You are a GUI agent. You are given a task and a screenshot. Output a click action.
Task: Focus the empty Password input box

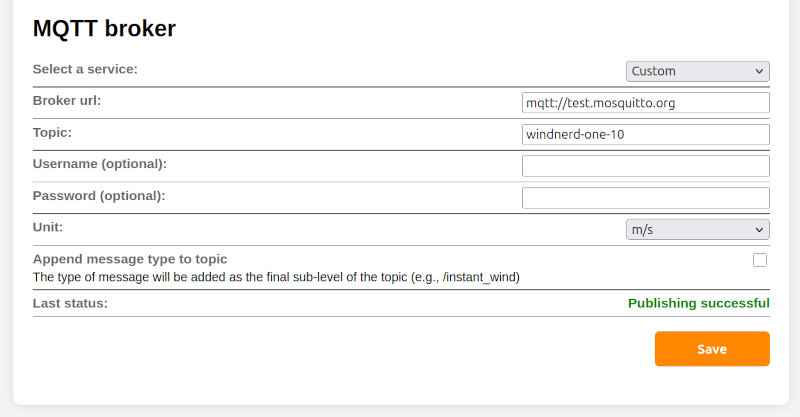pos(645,198)
